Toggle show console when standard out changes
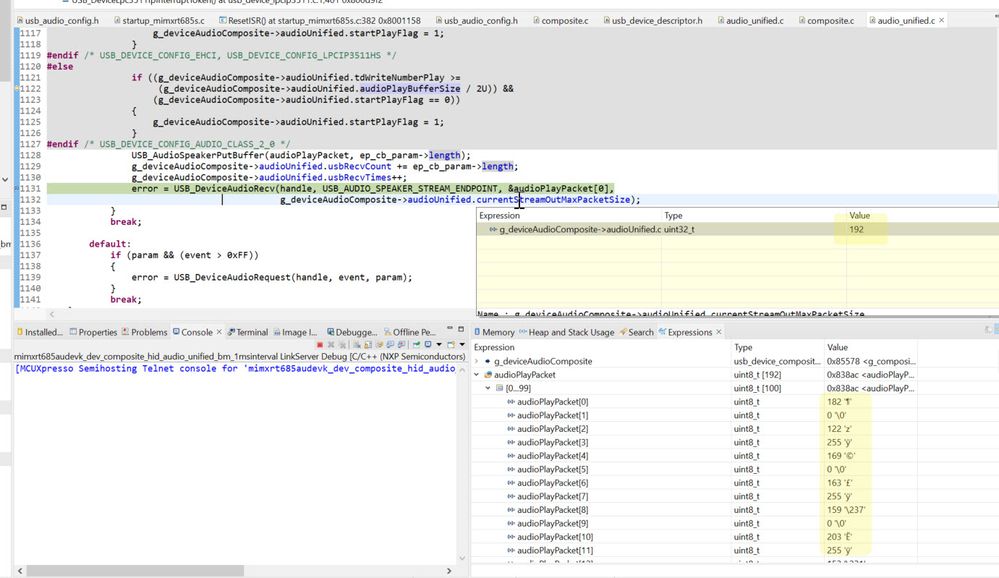Viewport: 999px width, 578px height. pos(390,345)
